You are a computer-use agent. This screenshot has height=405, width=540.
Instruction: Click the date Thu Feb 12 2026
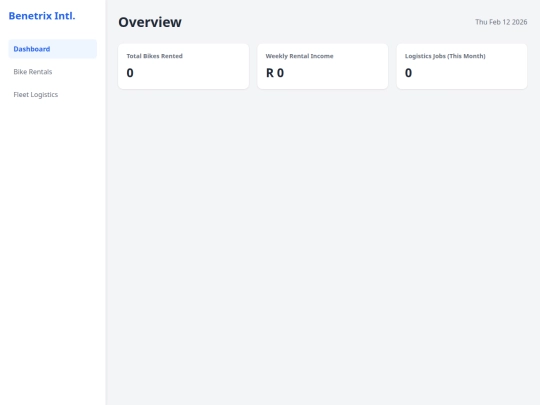coord(501,22)
